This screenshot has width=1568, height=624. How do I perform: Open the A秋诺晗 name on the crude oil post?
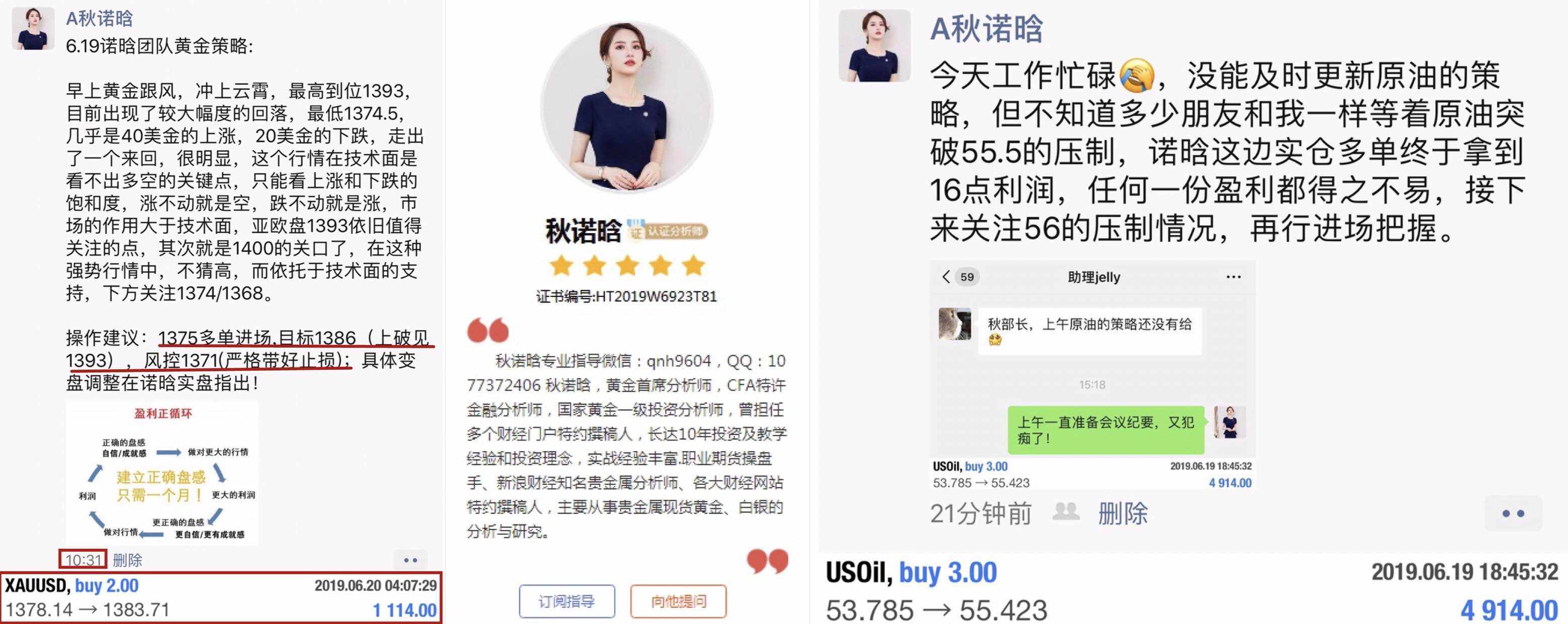click(986, 29)
